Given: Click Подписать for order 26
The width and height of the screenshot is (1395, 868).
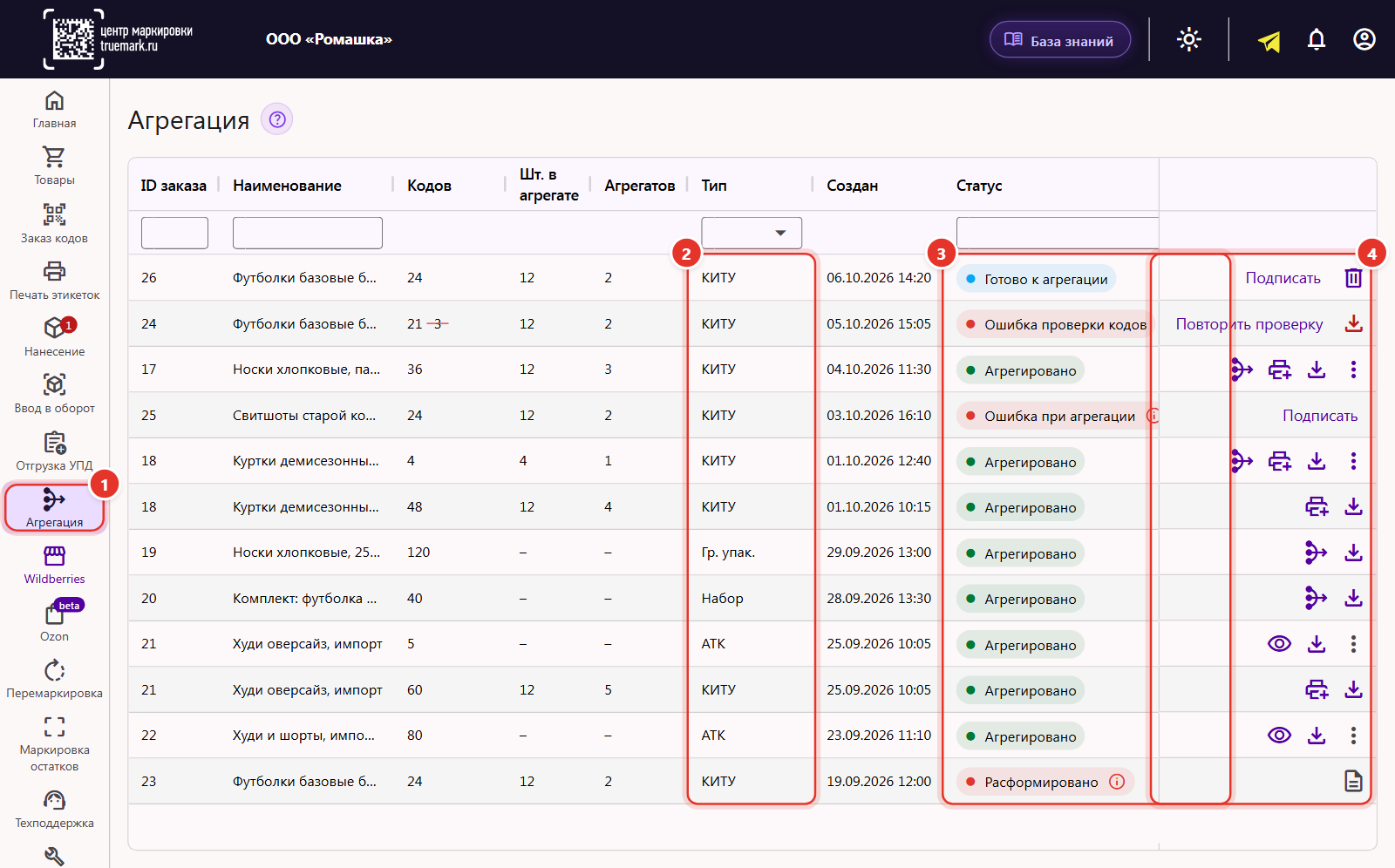Looking at the screenshot, I should point(1283,278).
